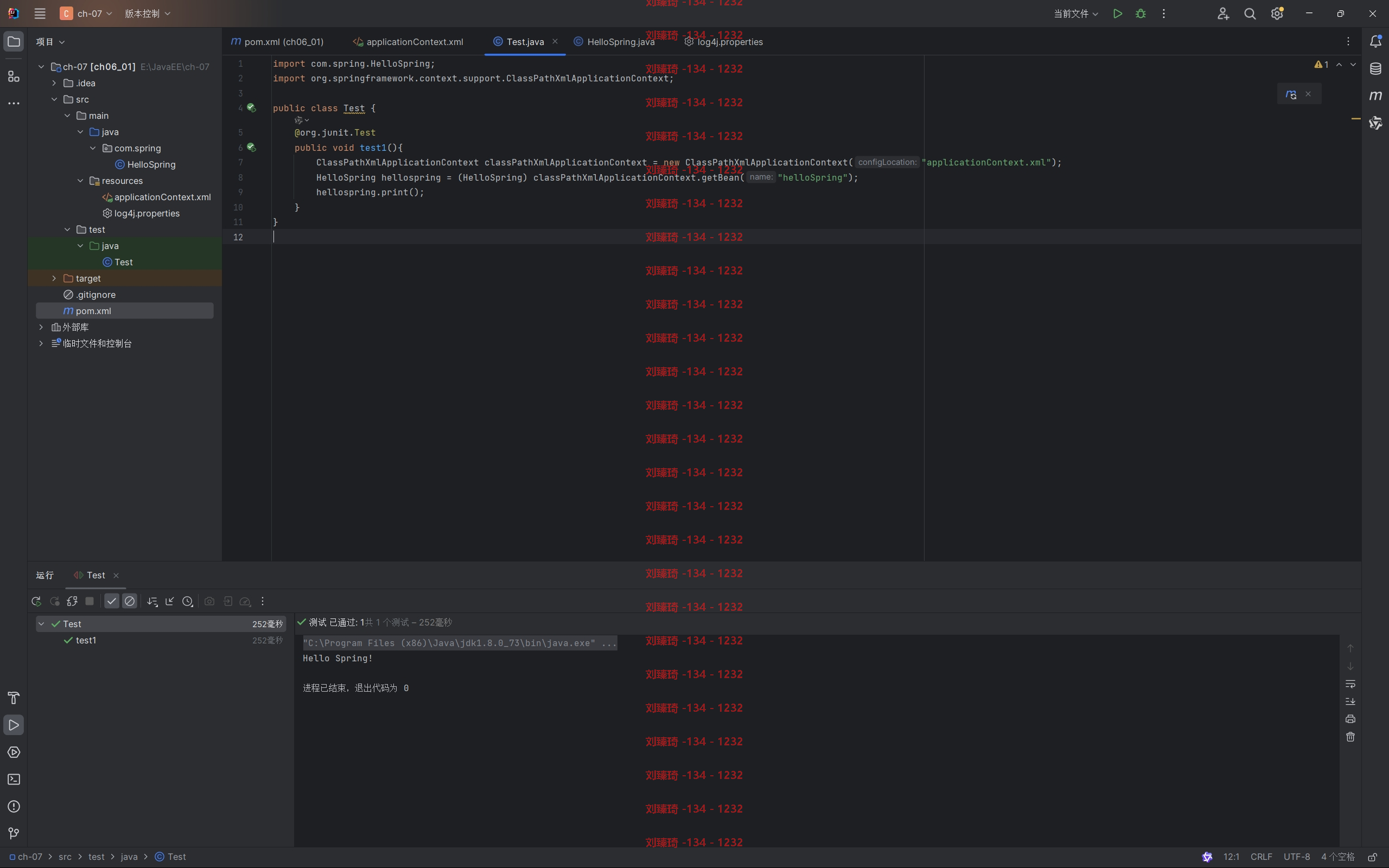The image size is (1389, 868).
Task: Open the Notifications bell panel
Action: (1375, 41)
